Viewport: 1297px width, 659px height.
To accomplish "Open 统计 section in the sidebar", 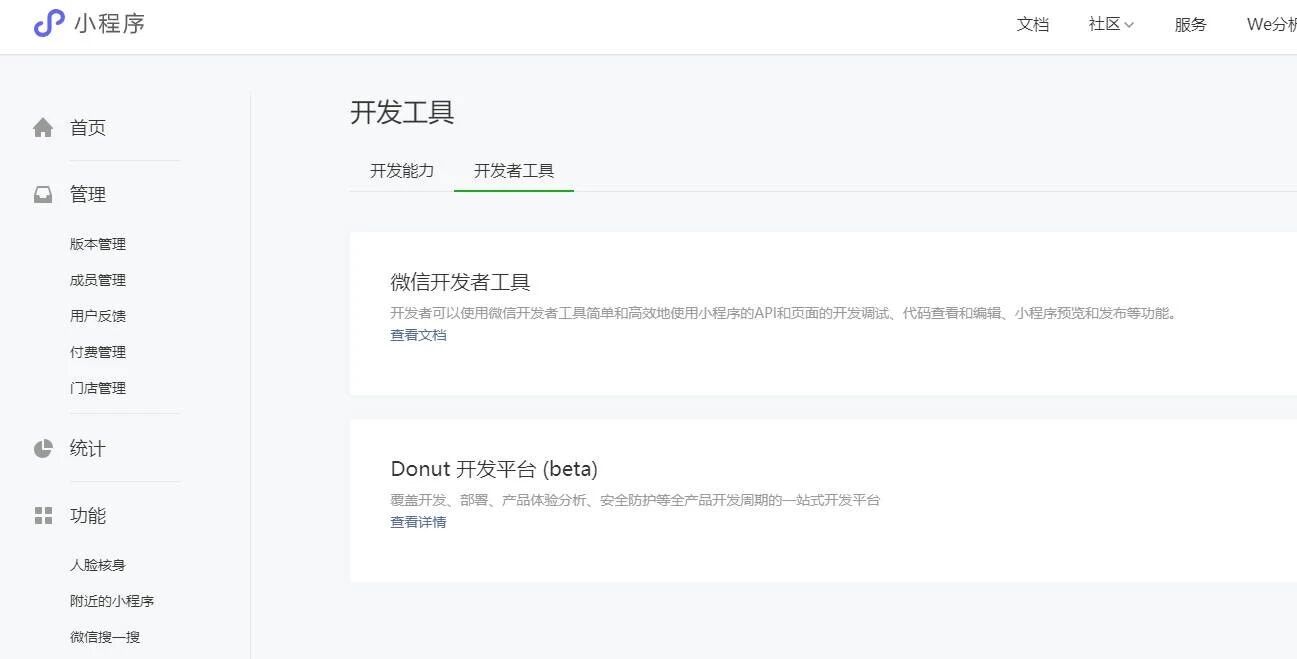I will coord(88,449).
